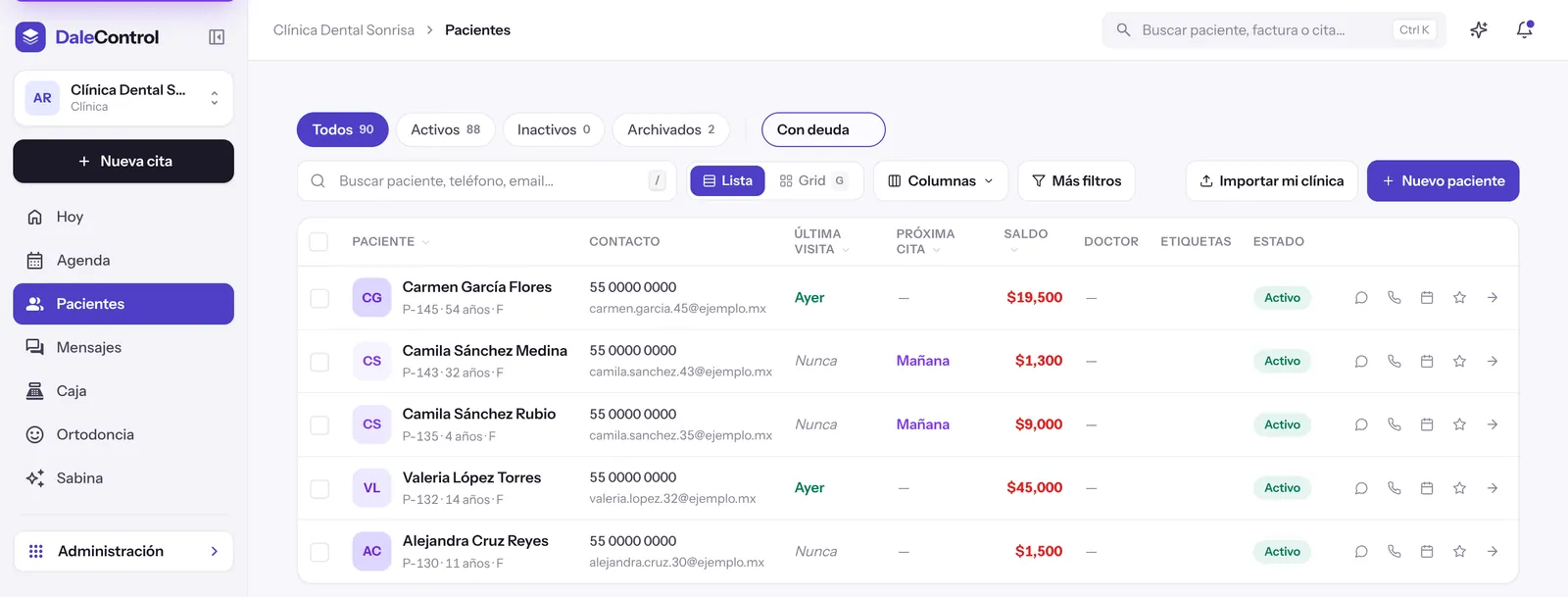The width and height of the screenshot is (1568, 597).
Task: Open the AI sparkle assistant icon
Action: (x=1479, y=30)
